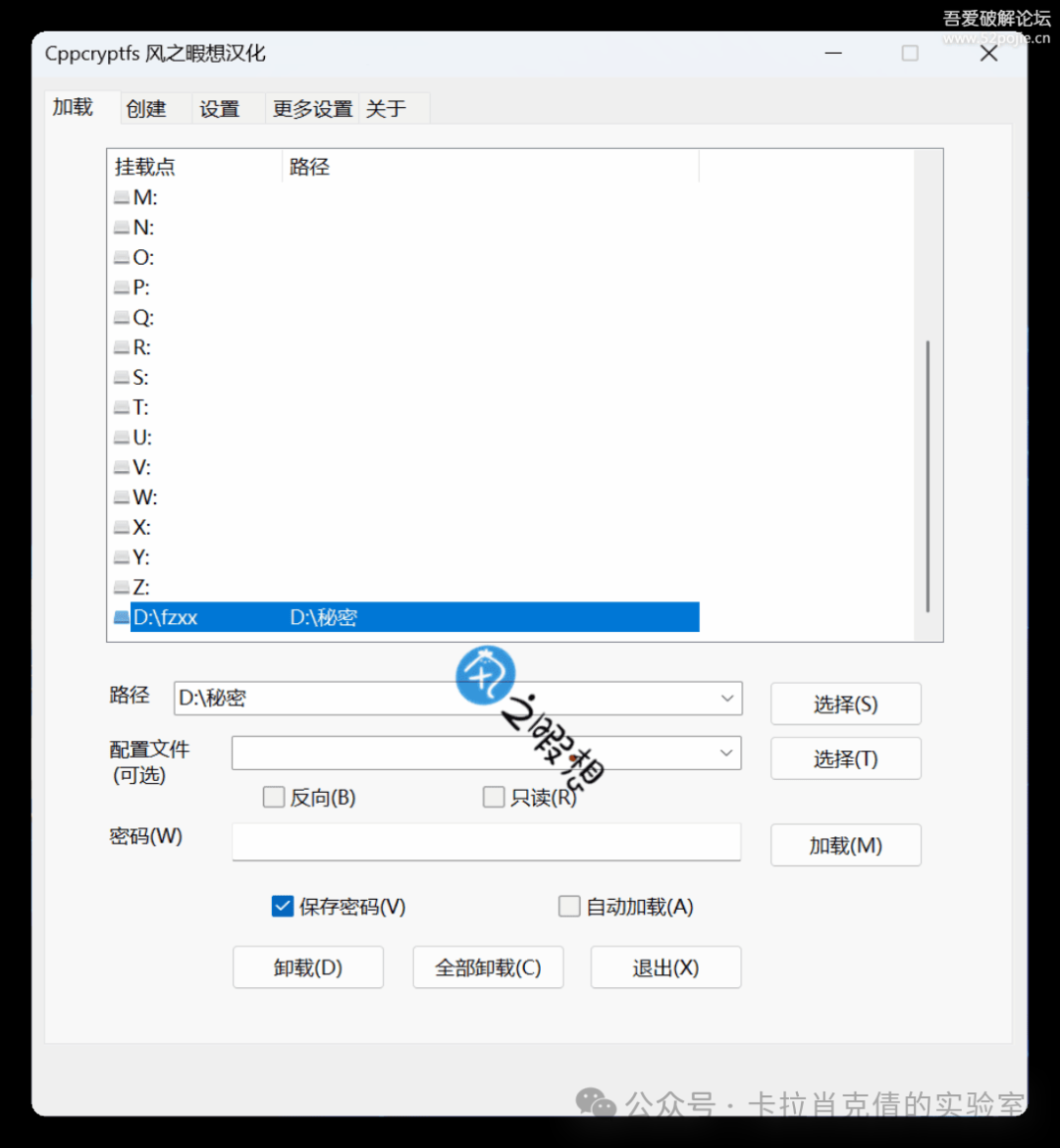The image size is (1060, 1148).
Task: Enable the 反向(B) reverse checkbox
Action: click(x=274, y=798)
